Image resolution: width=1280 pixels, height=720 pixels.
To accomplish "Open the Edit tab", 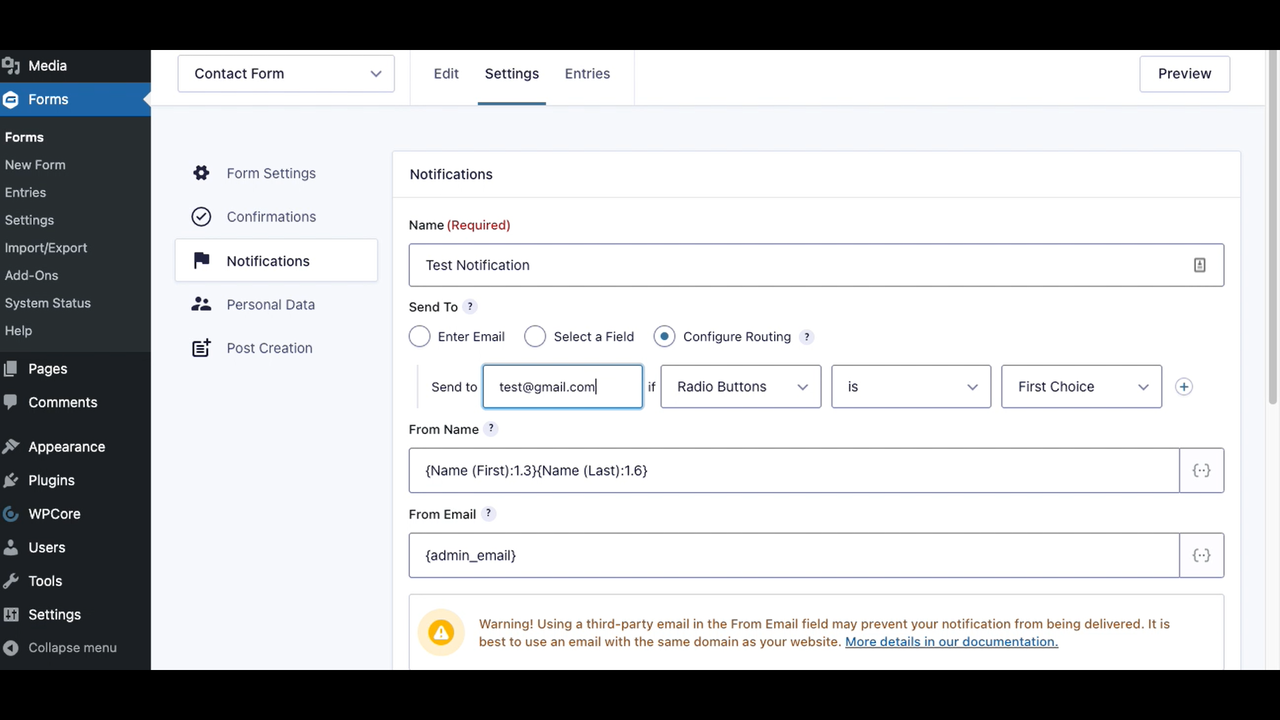I will (x=446, y=73).
